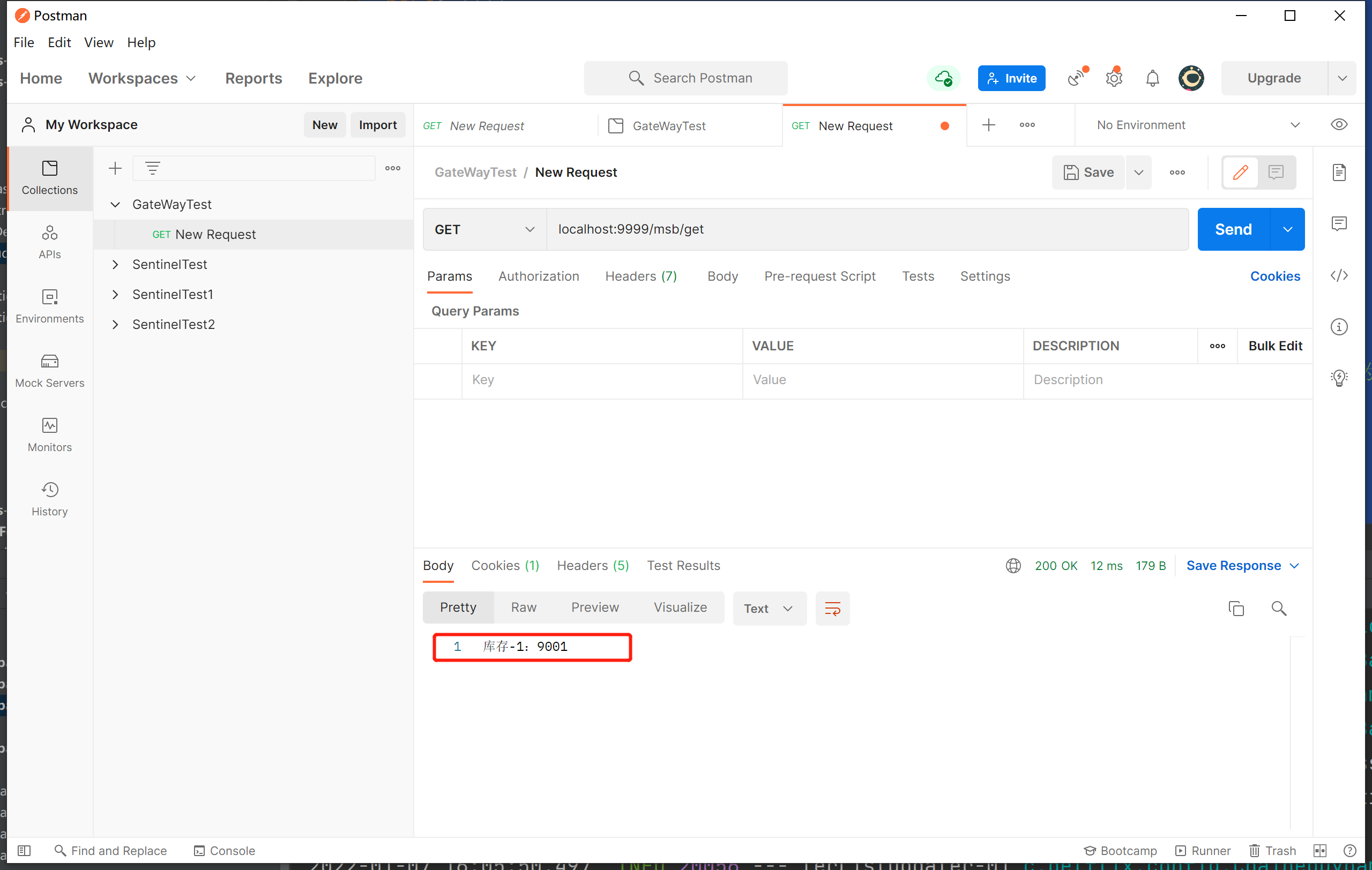Switch to the Pre-request Script tab
1372x870 pixels.
820,276
